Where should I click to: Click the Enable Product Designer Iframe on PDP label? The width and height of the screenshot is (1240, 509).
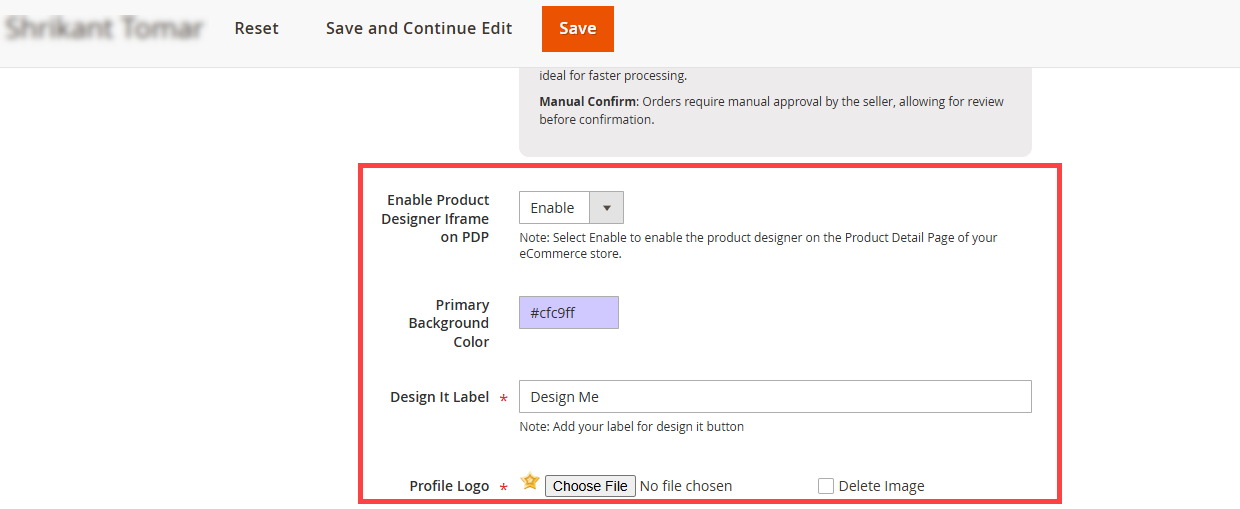tap(435, 218)
